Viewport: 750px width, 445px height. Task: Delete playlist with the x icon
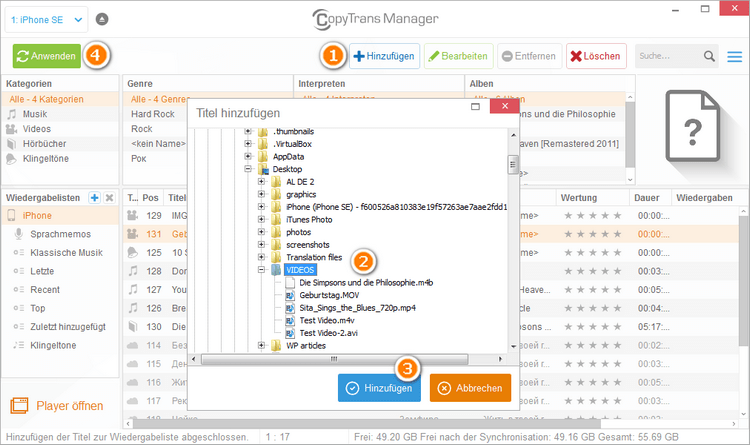pyautogui.click(x=110, y=198)
